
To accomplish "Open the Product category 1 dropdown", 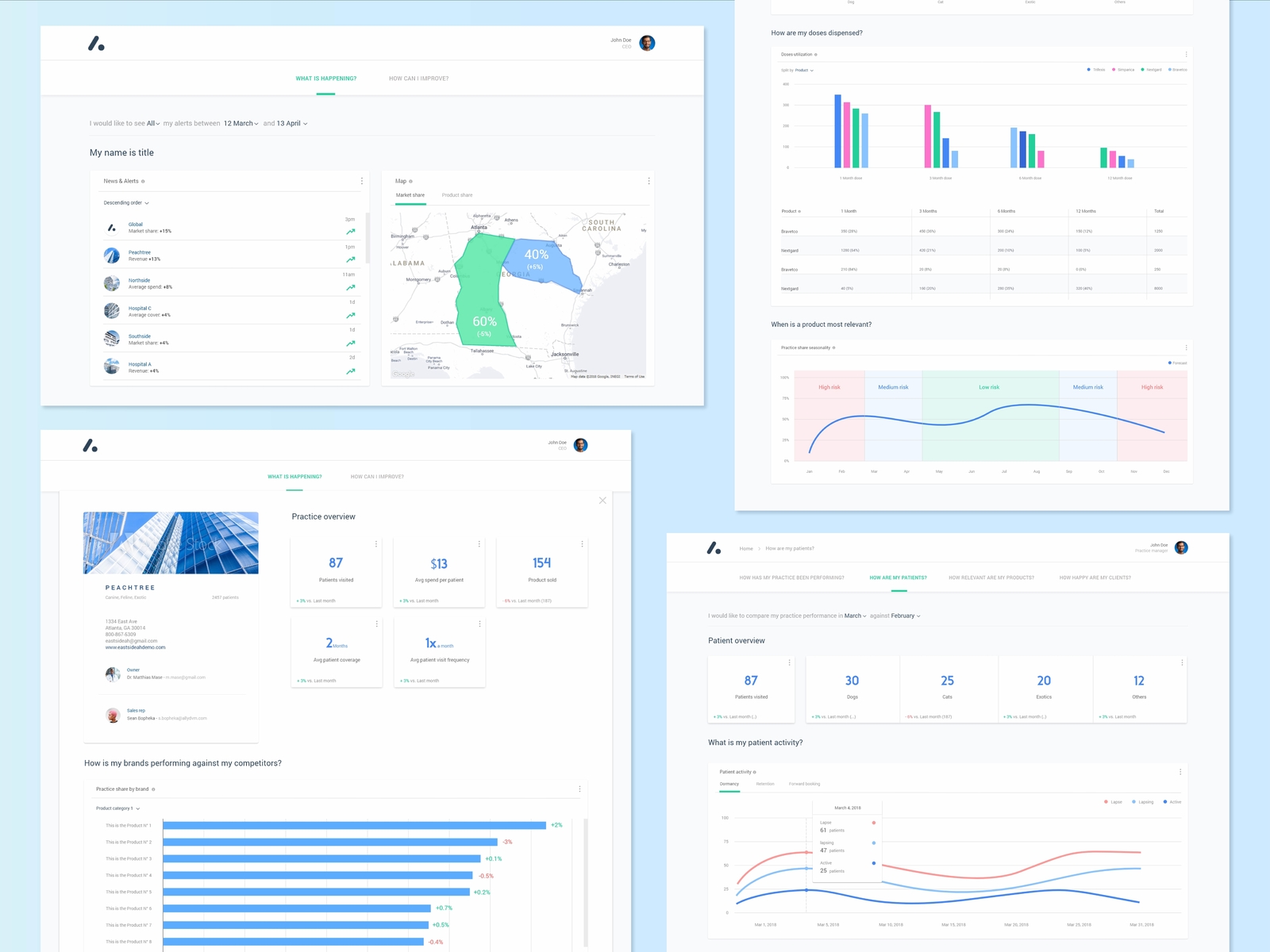I will click(x=118, y=808).
